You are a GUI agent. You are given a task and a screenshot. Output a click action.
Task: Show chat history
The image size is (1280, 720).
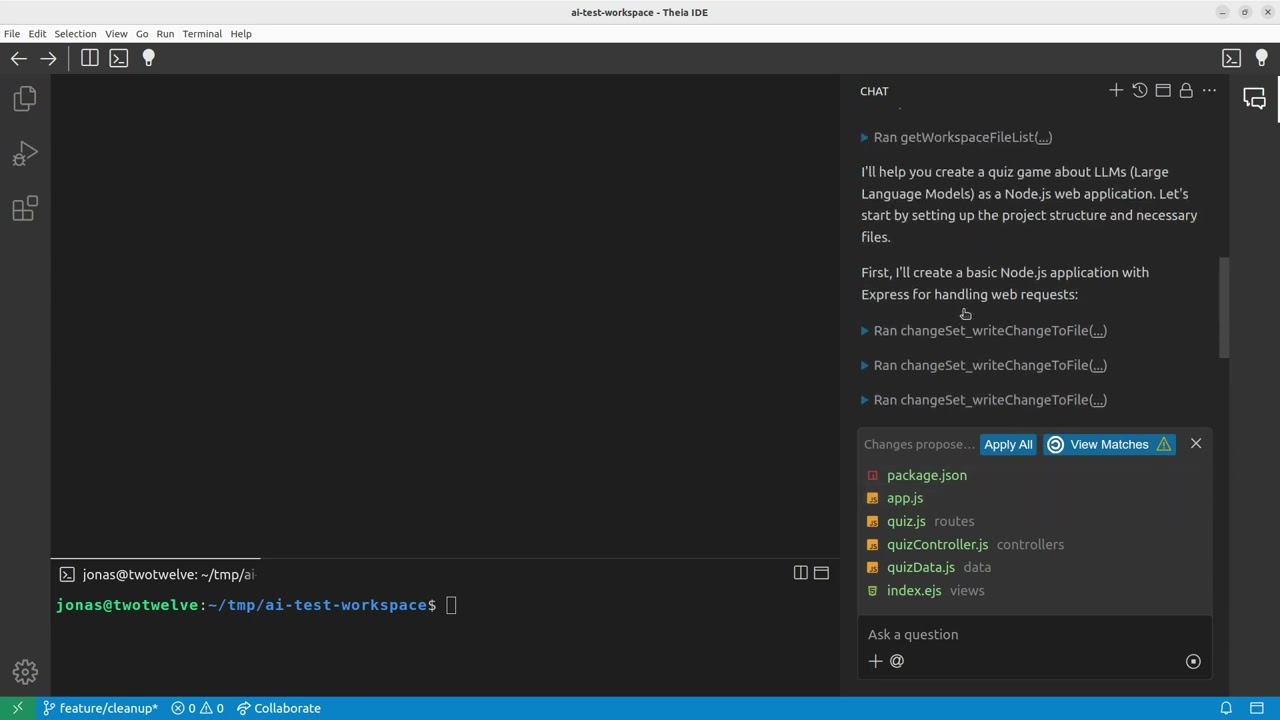pyautogui.click(x=1139, y=91)
